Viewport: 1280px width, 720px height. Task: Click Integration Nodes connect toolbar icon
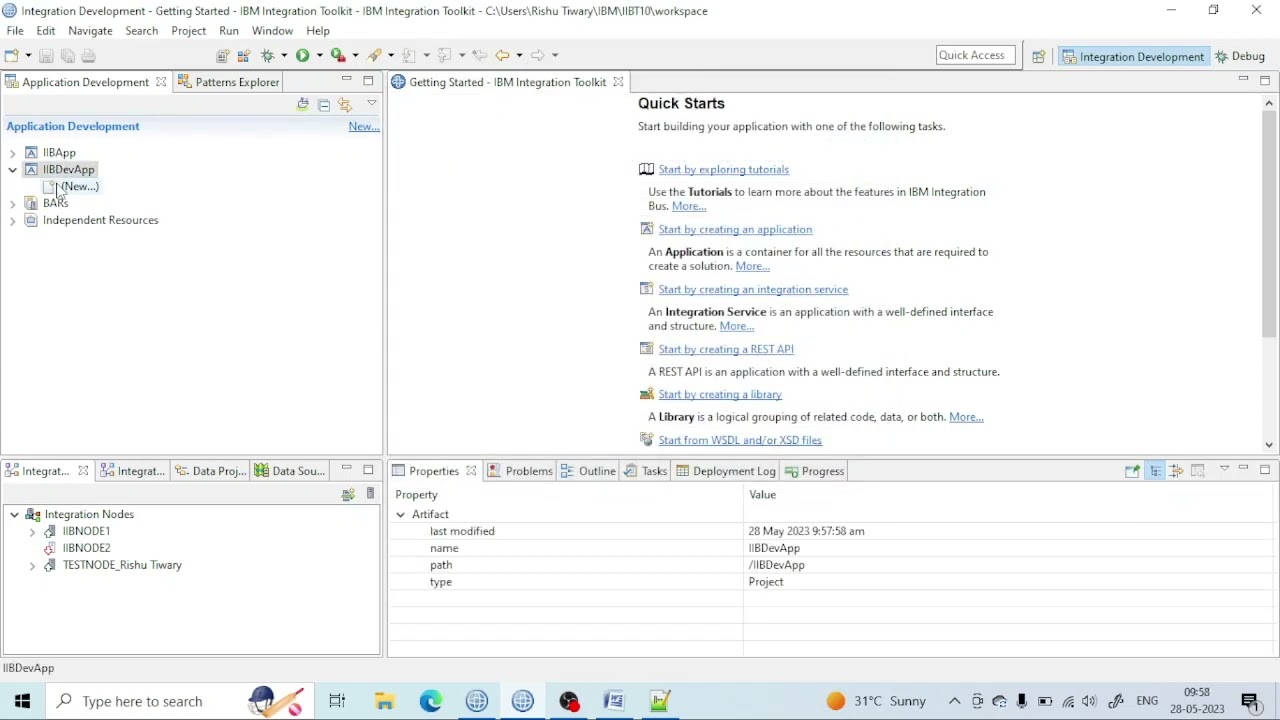point(348,494)
